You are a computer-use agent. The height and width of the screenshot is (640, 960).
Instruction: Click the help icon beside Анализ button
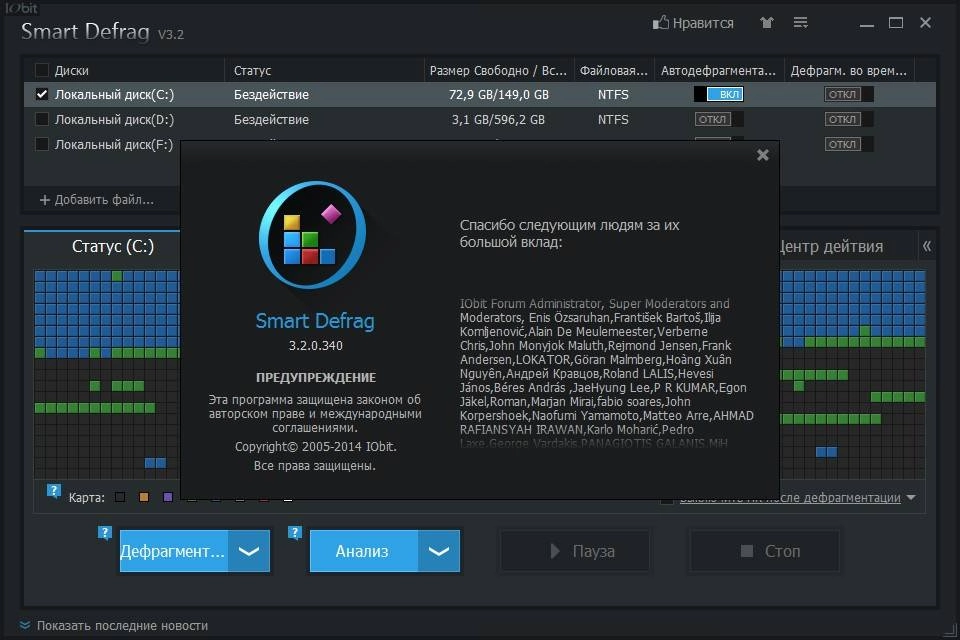(294, 533)
